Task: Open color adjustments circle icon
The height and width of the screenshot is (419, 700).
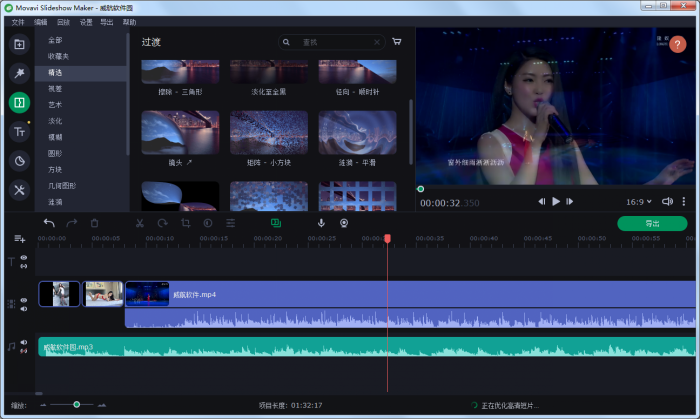Action: pyautogui.click(x=208, y=223)
